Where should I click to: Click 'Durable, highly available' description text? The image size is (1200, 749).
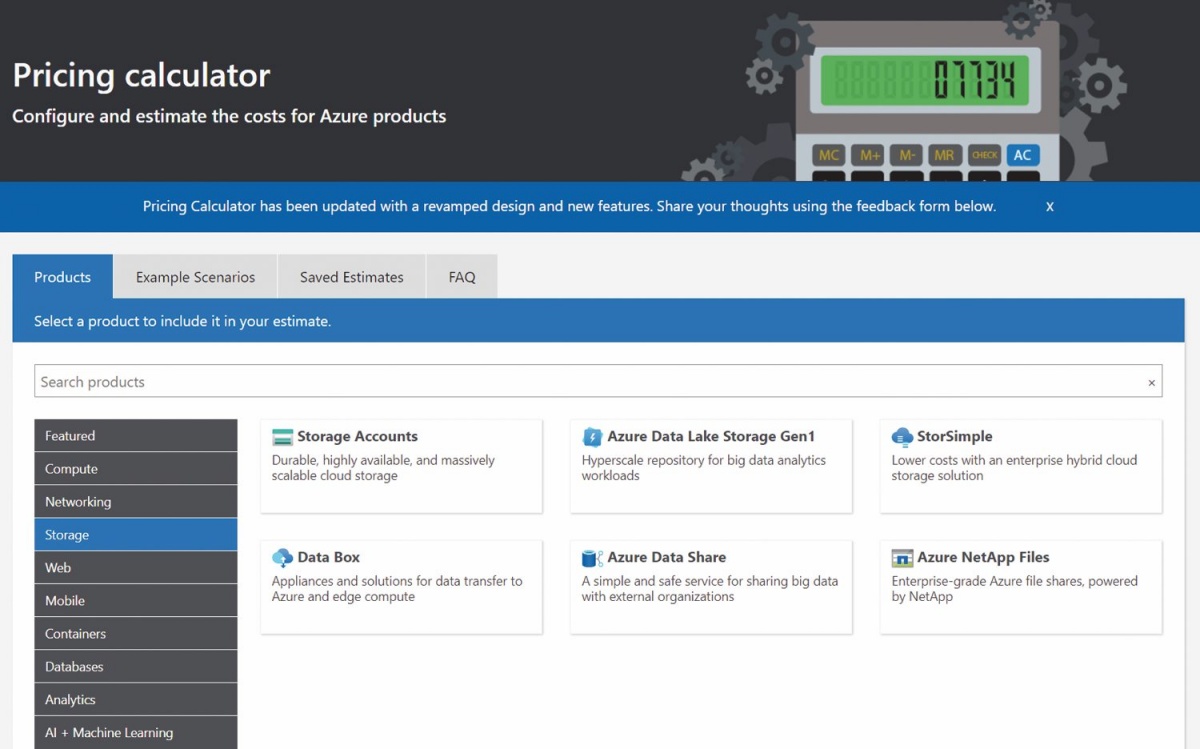383,468
